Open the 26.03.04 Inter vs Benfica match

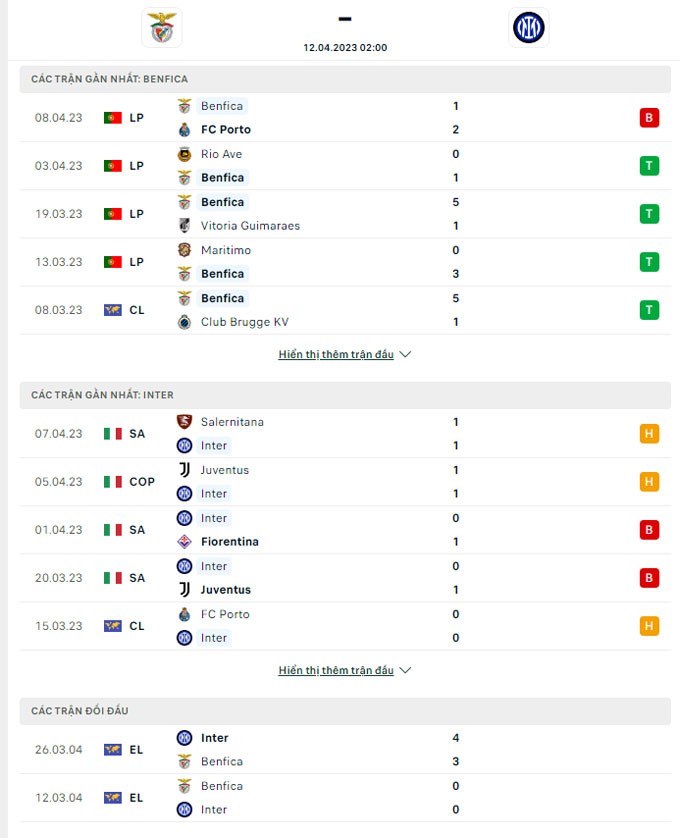click(320, 749)
